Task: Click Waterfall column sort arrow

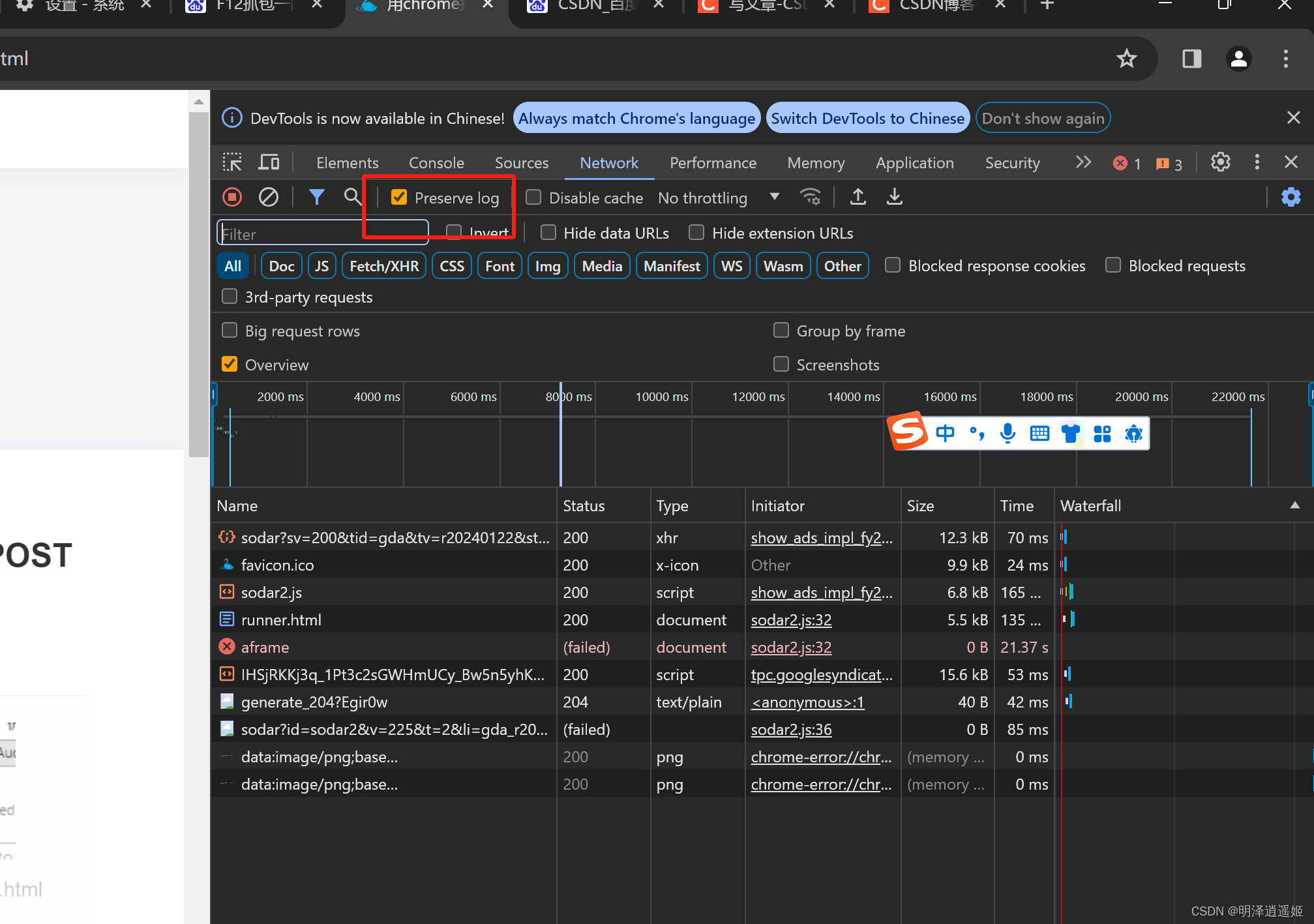Action: [x=1294, y=505]
